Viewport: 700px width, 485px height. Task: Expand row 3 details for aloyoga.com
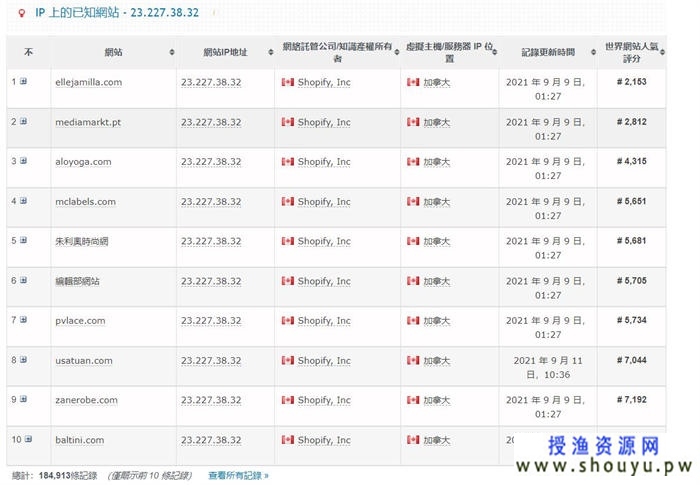coord(23,161)
